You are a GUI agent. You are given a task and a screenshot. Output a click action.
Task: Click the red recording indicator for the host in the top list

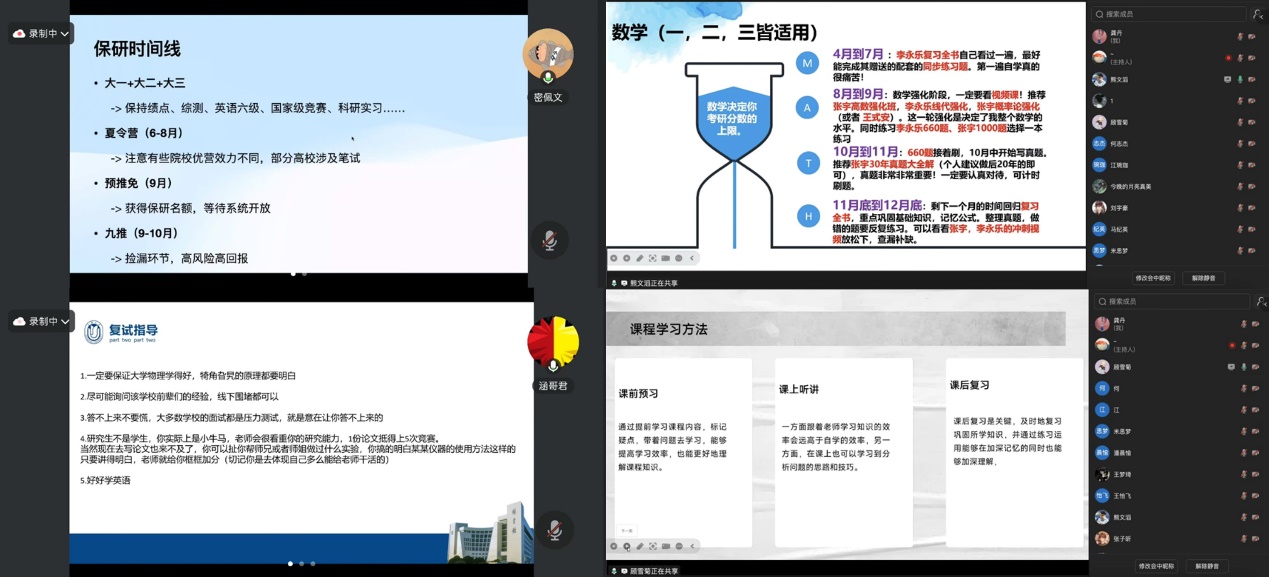pos(1228,58)
